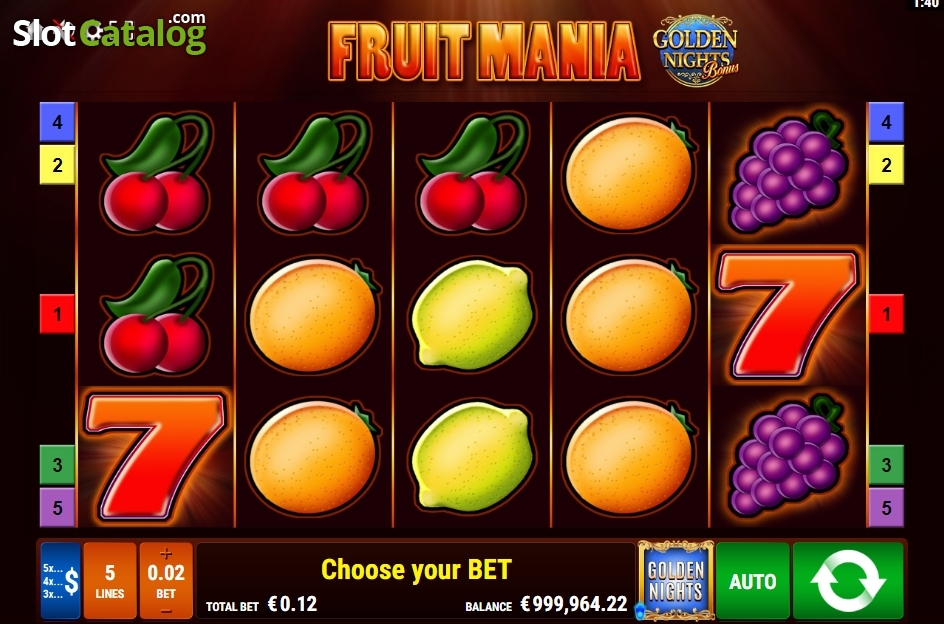The image size is (944, 624).
Task: Open the paytable dollar icon
Action: pos(61,581)
